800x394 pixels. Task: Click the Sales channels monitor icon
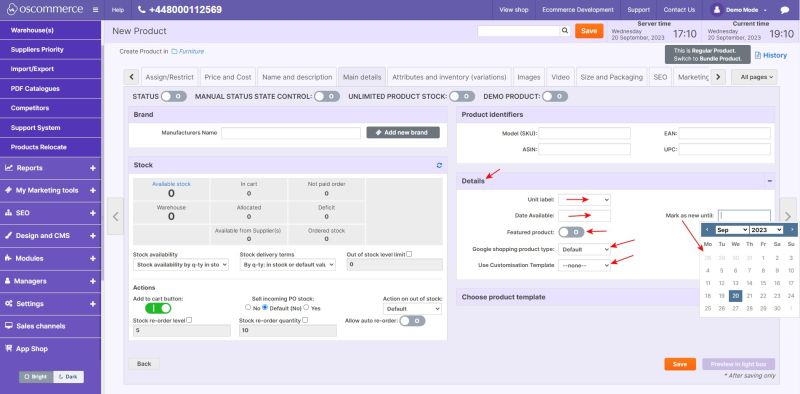[9, 326]
